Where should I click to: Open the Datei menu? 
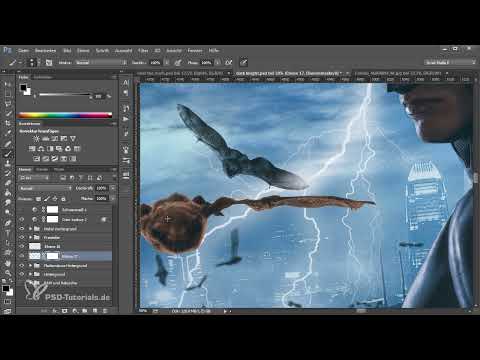[x=23, y=51]
